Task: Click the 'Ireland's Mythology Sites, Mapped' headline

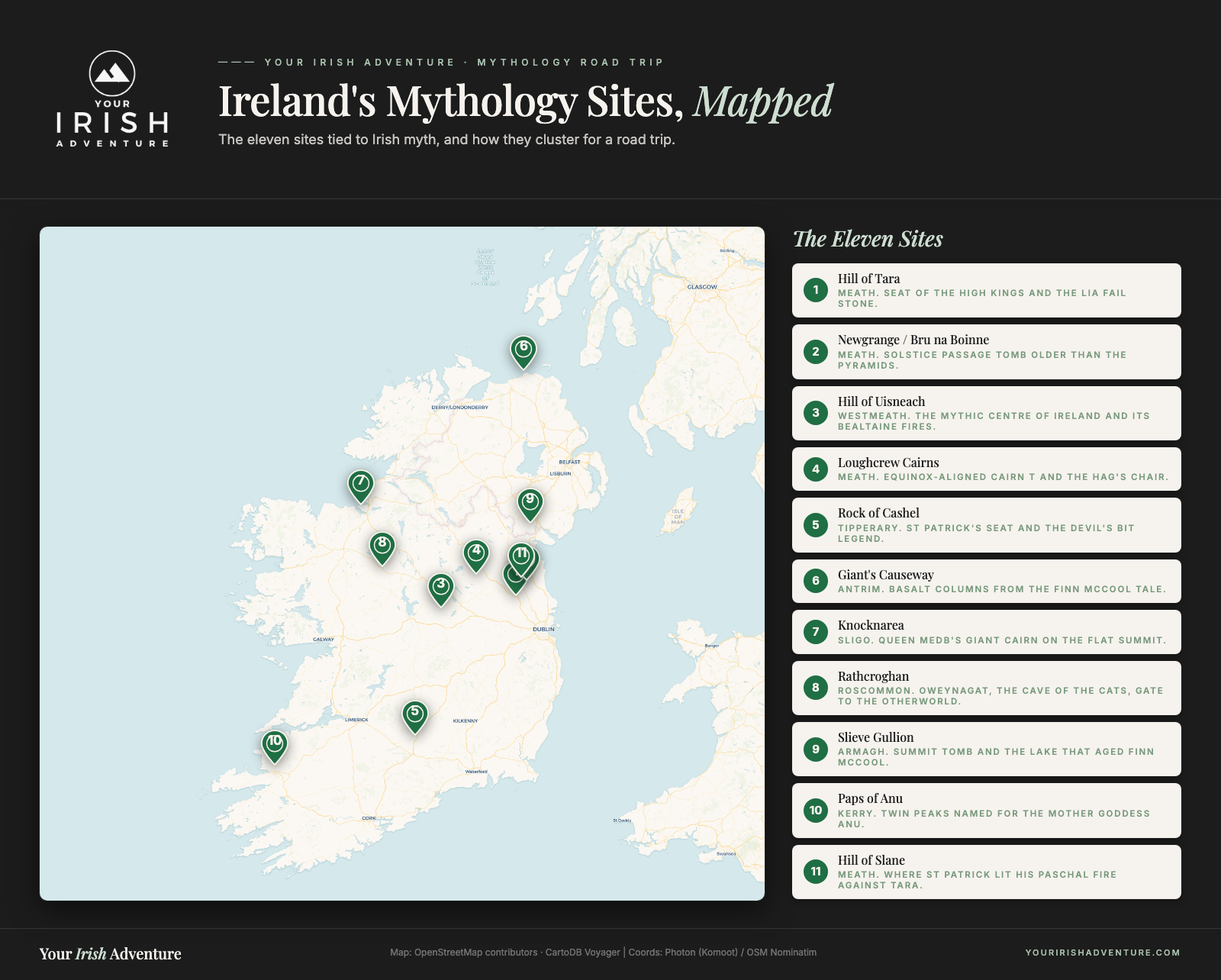Action: 526,102
